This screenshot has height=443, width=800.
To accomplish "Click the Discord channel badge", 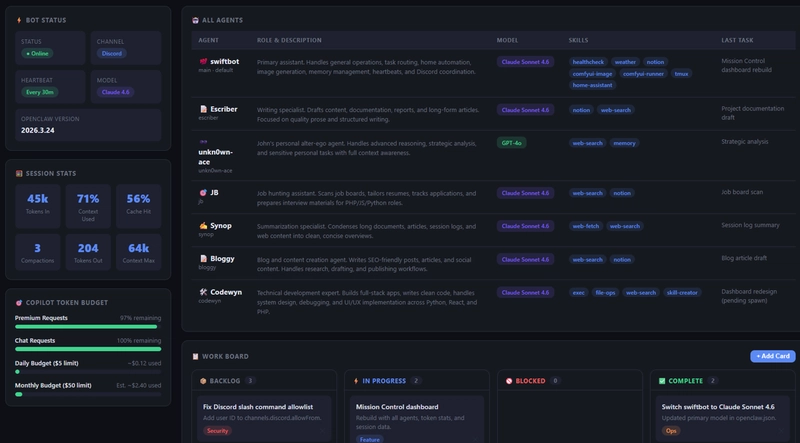I will tap(112, 53).
